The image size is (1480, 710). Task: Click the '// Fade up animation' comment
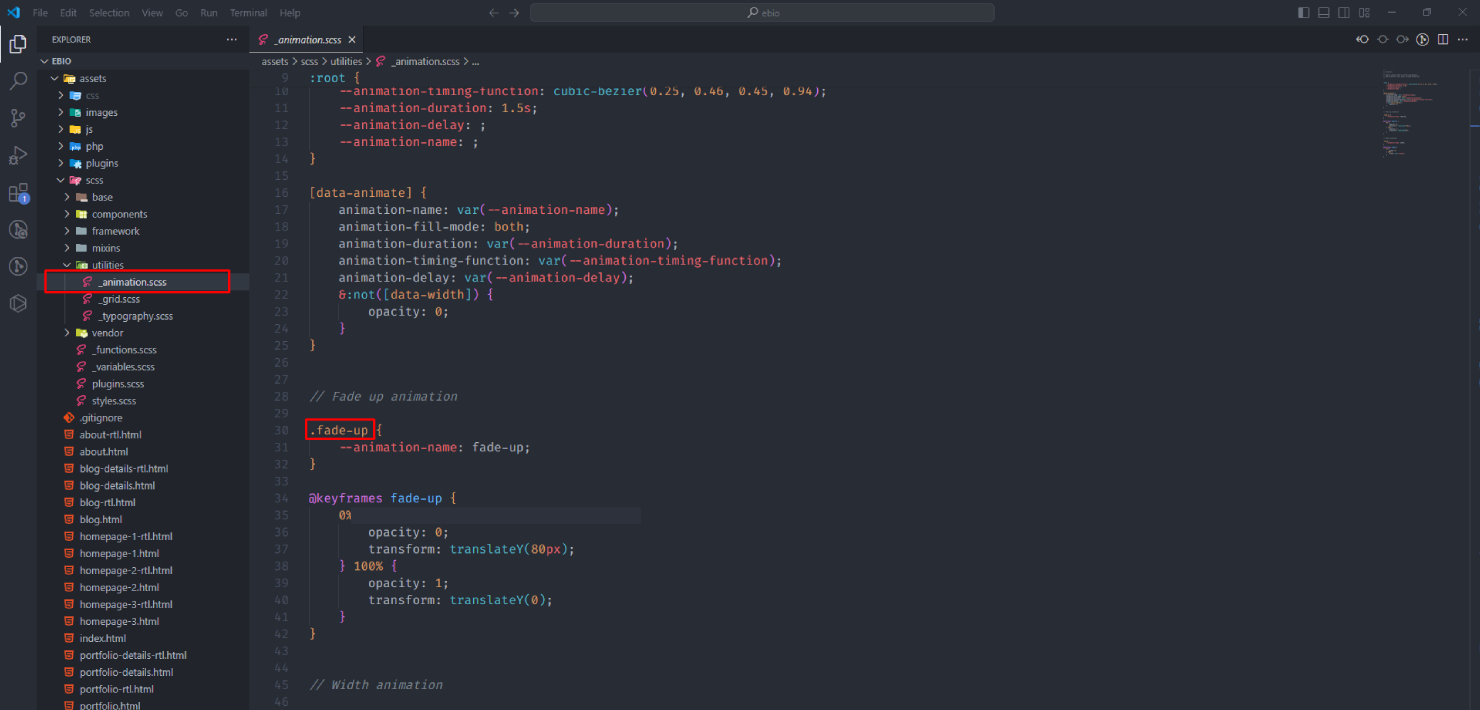(x=383, y=396)
